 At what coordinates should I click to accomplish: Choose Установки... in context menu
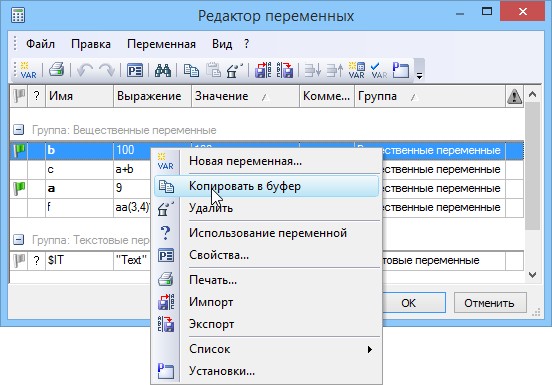266,371
